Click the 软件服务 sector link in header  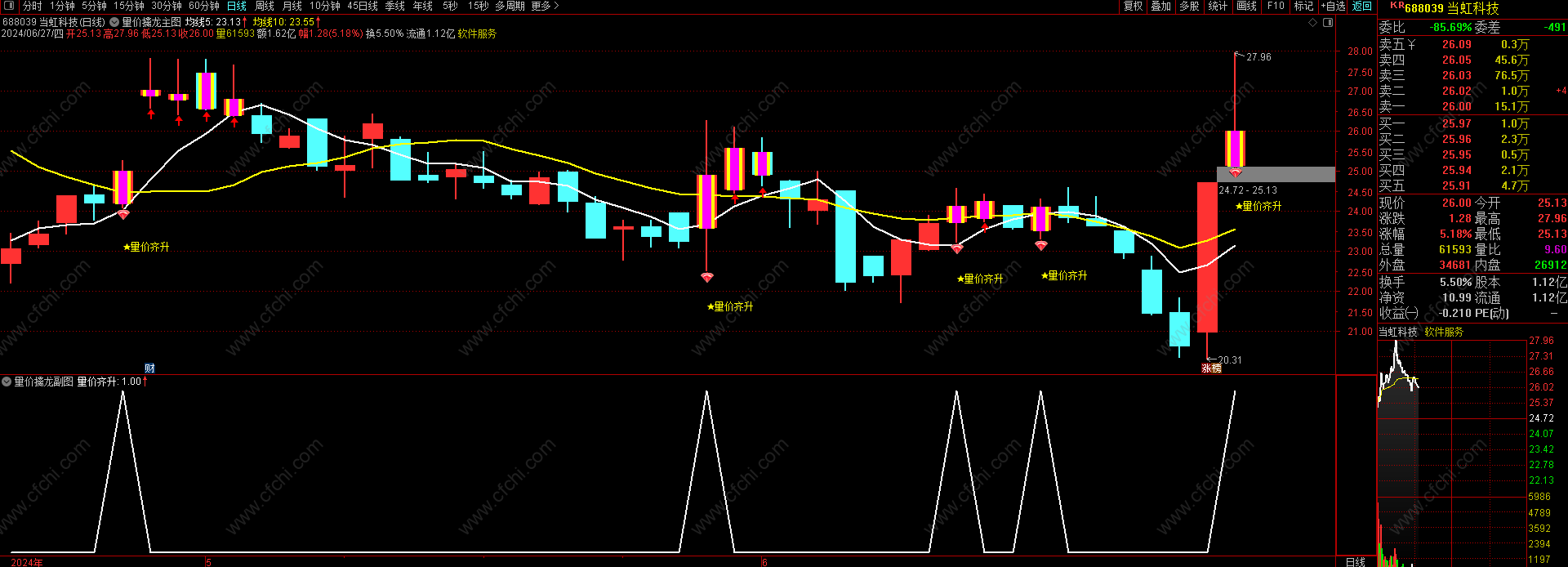(477, 33)
